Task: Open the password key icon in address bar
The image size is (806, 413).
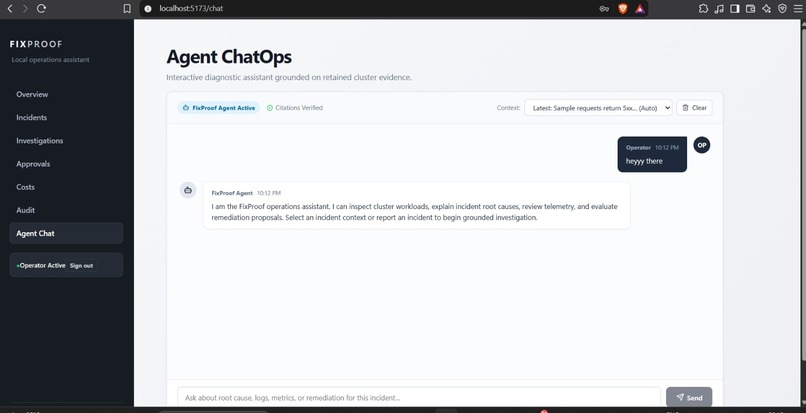Action: [604, 8]
